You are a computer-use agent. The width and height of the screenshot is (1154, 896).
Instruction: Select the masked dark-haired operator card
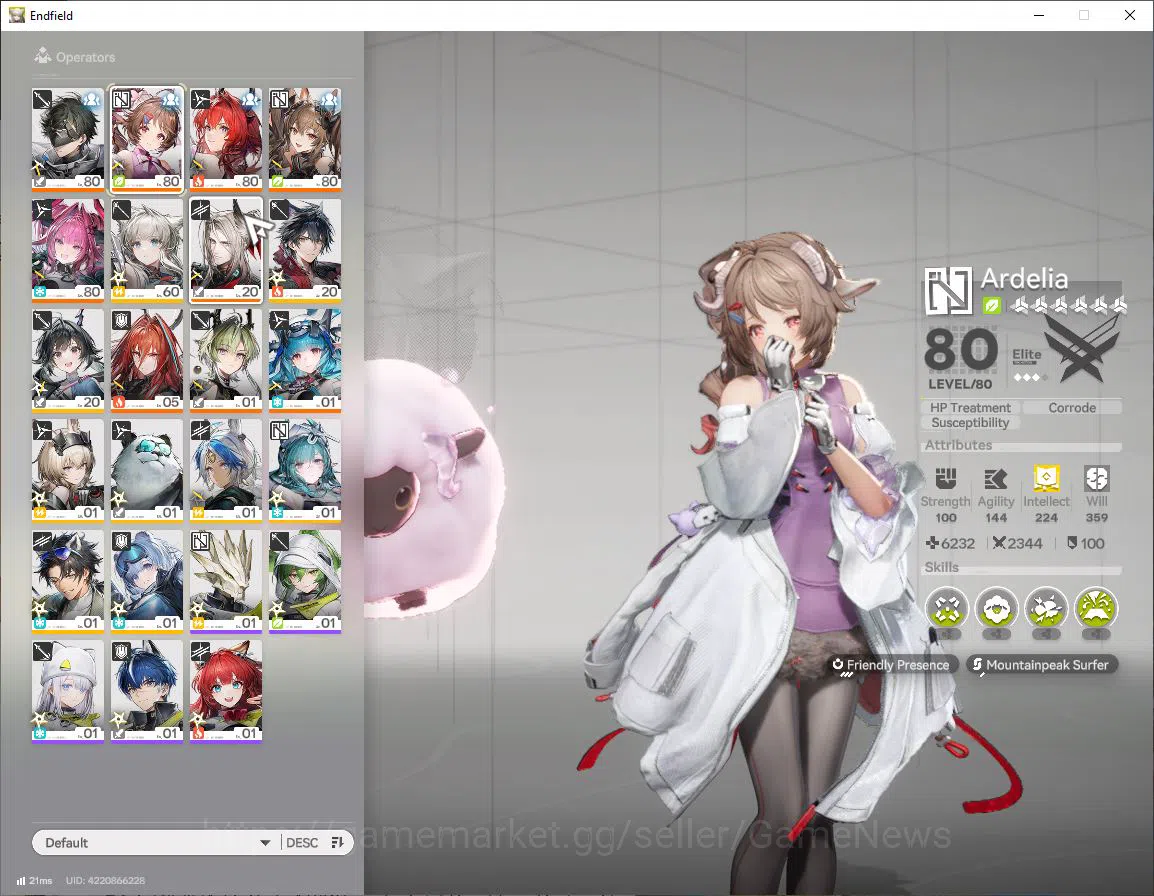[68, 140]
